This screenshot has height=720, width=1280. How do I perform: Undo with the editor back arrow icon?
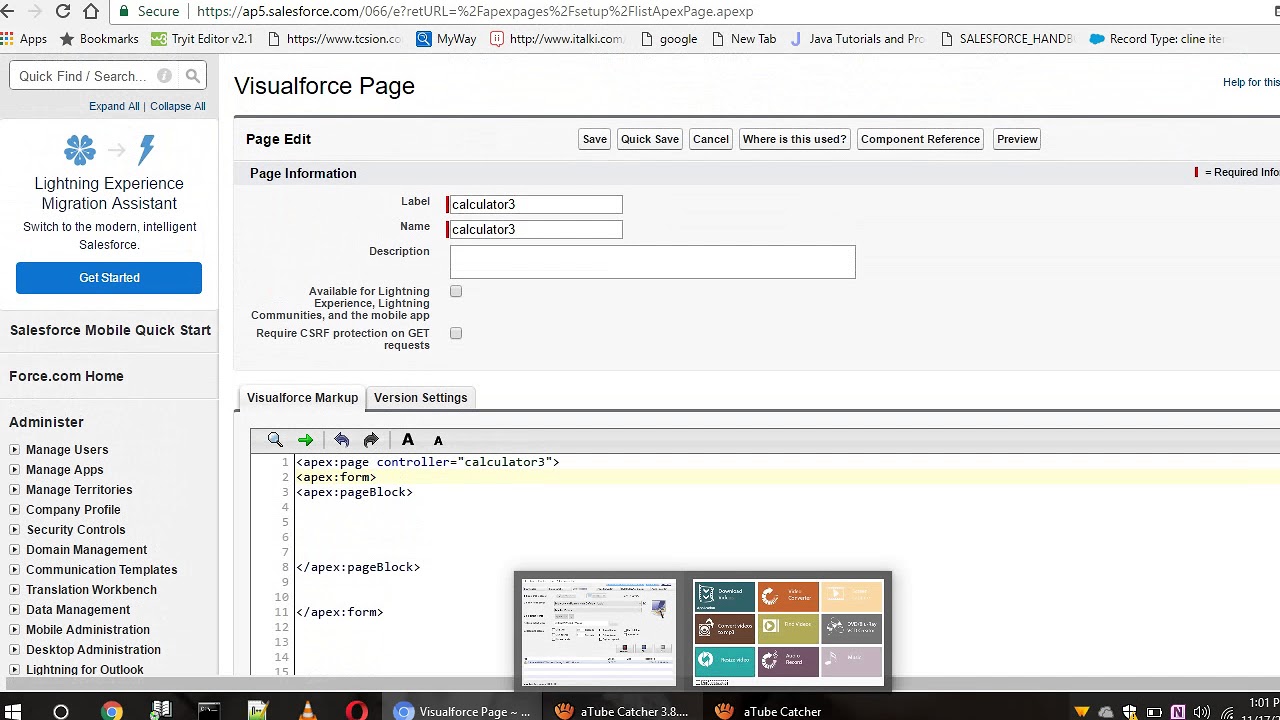pyautogui.click(x=341, y=440)
